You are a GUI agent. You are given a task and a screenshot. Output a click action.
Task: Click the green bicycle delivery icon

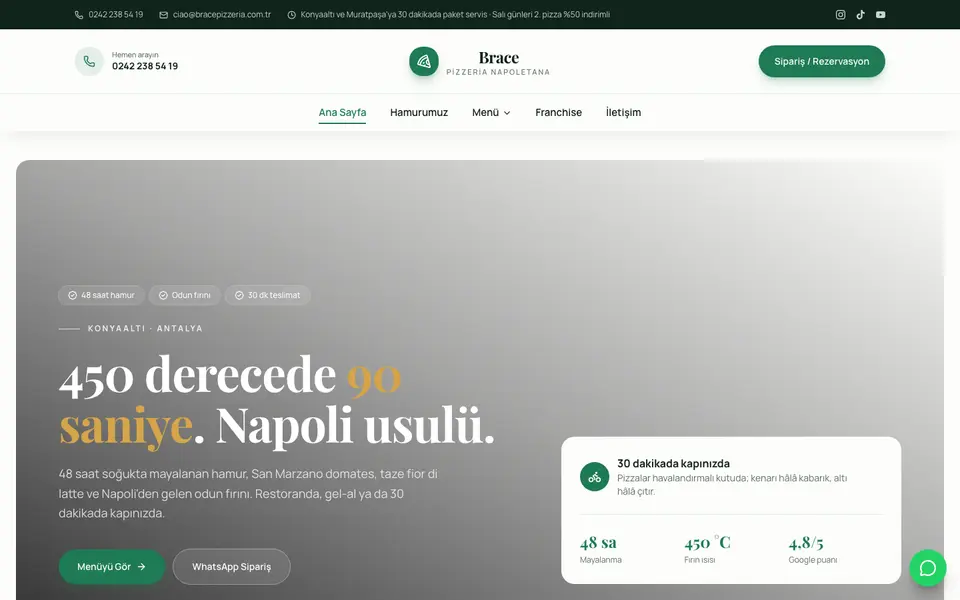coord(594,477)
